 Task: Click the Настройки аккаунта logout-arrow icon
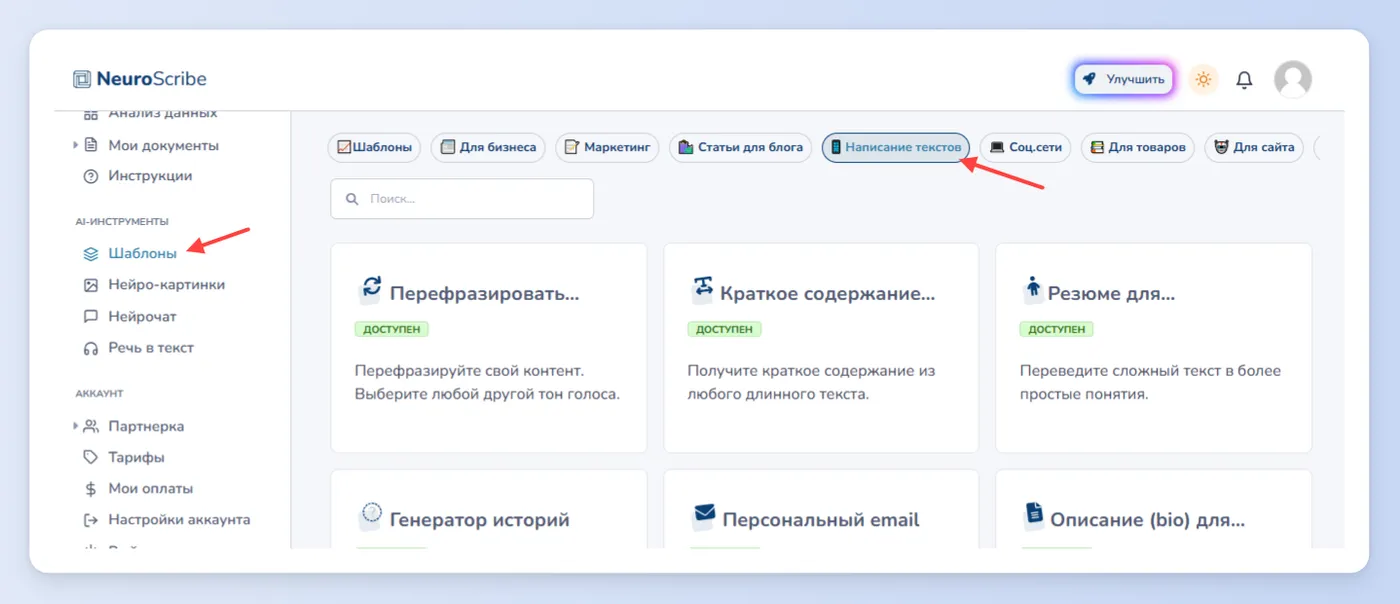[x=91, y=520]
